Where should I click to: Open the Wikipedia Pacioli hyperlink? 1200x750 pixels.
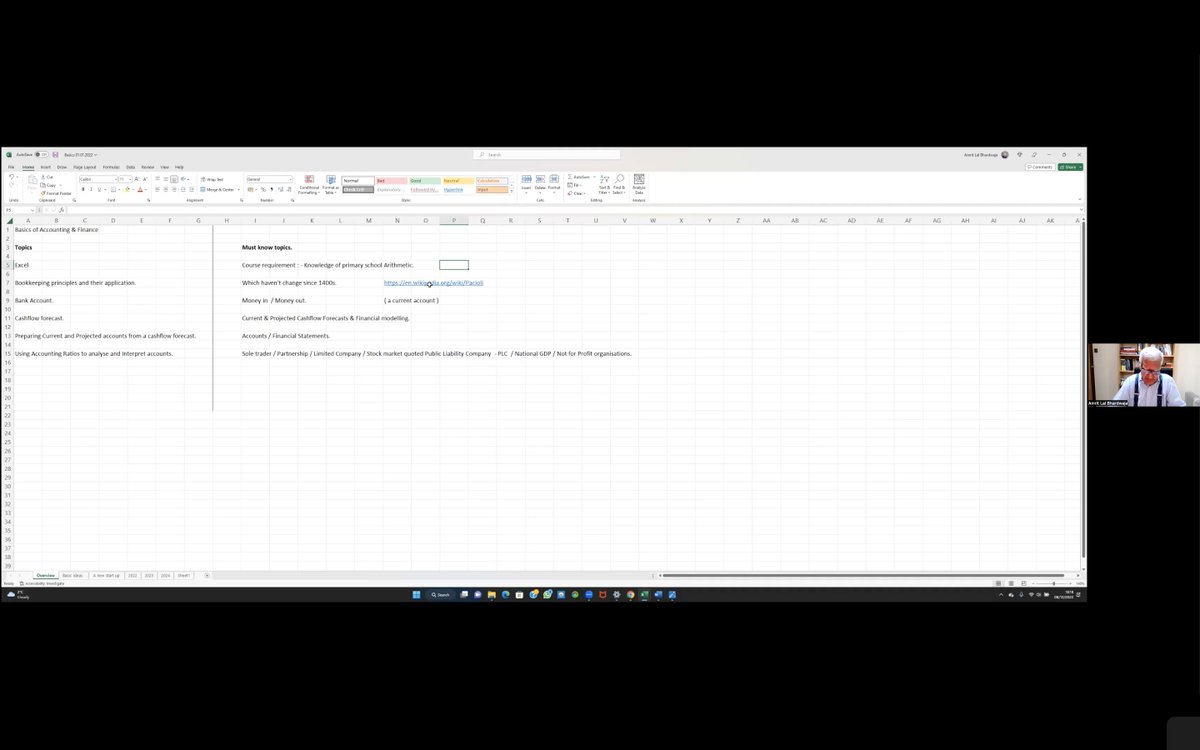(x=433, y=283)
